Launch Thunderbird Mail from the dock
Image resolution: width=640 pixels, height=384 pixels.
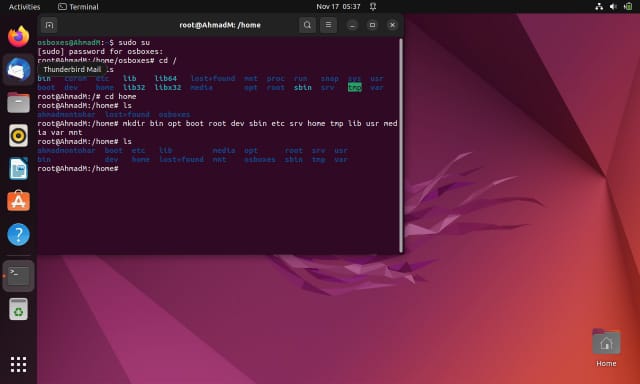[18, 70]
